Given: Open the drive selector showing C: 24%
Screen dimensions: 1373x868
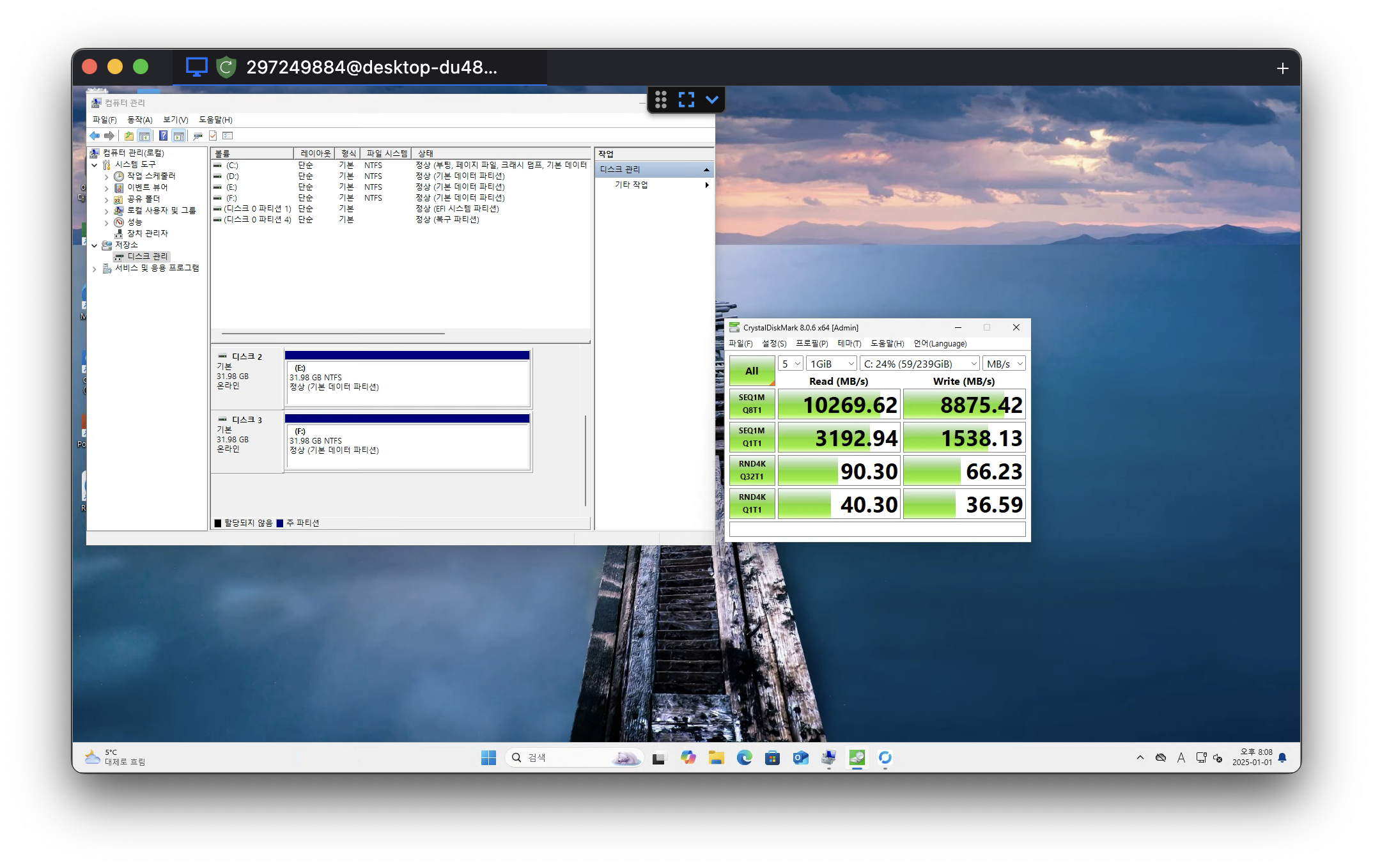Looking at the screenshot, I should [x=919, y=364].
